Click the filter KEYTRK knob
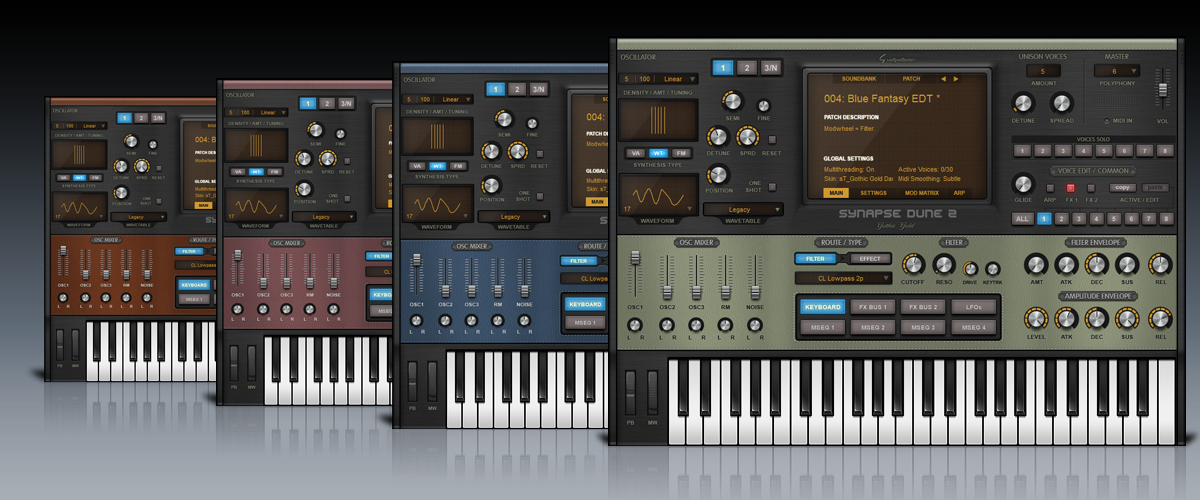This screenshot has height=500, width=1200. coord(992,267)
